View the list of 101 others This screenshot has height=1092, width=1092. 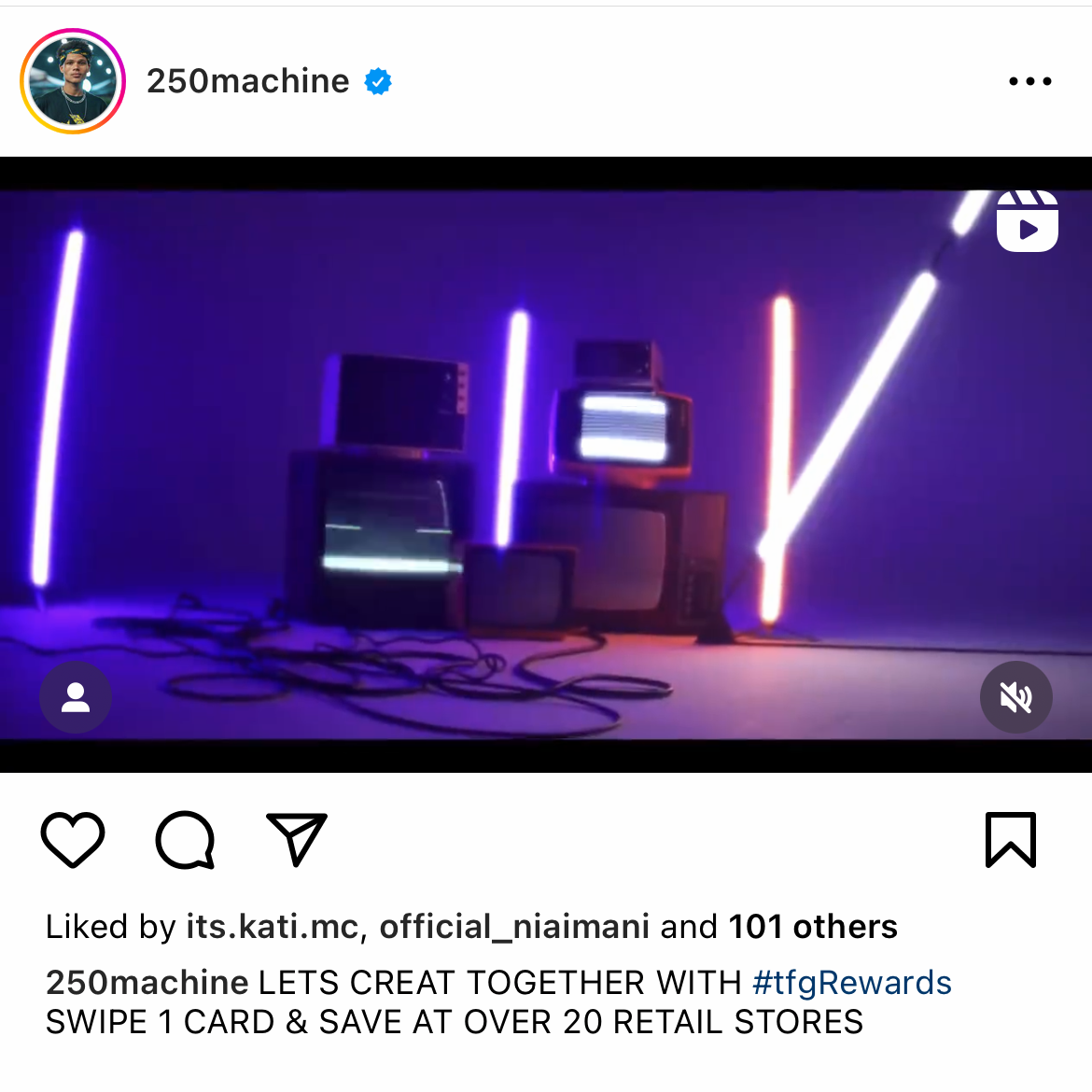pyautogui.click(x=813, y=927)
